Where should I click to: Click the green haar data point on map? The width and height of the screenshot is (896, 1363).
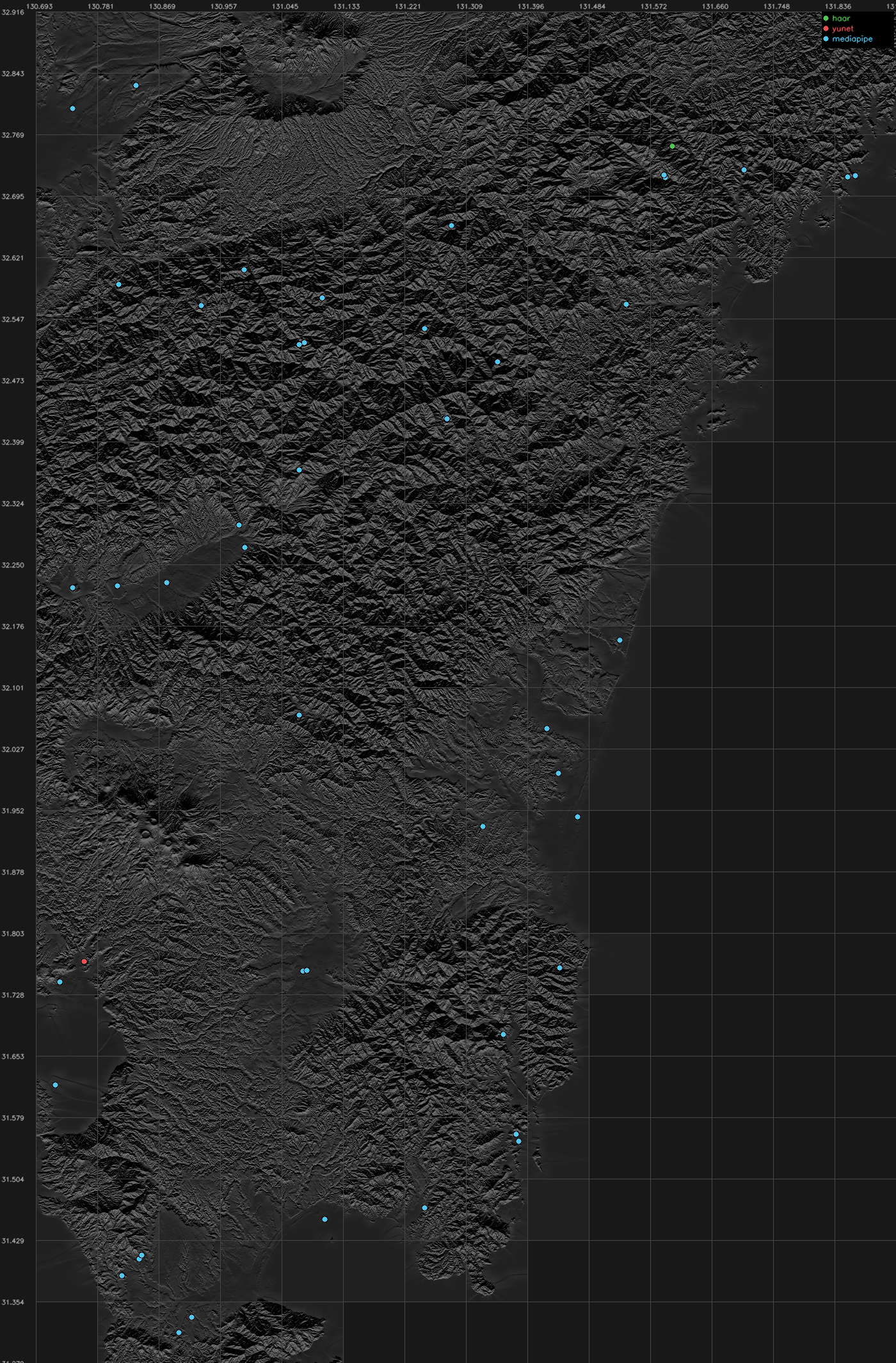672,146
